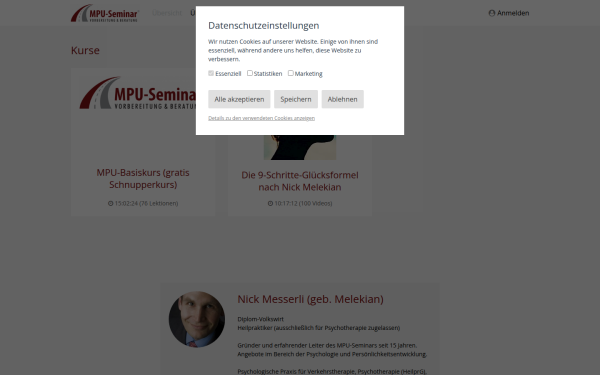Click the Glücksformel course silhouette thumbnail

[x=300, y=147]
